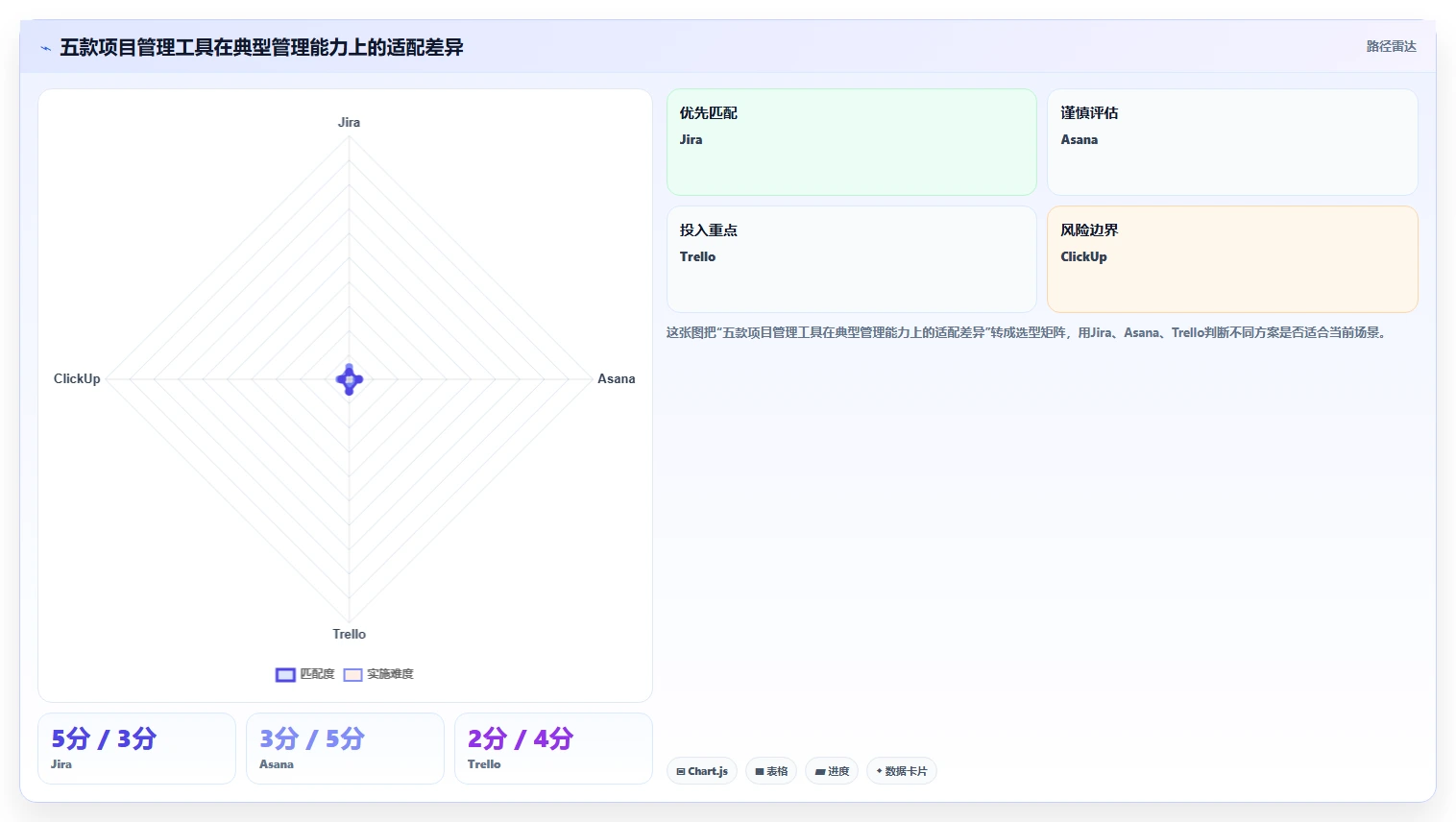Click the page title 五款项目管理工具在典型管理能力上的适配差异
The height and width of the screenshot is (822, 1456).
tap(261, 47)
